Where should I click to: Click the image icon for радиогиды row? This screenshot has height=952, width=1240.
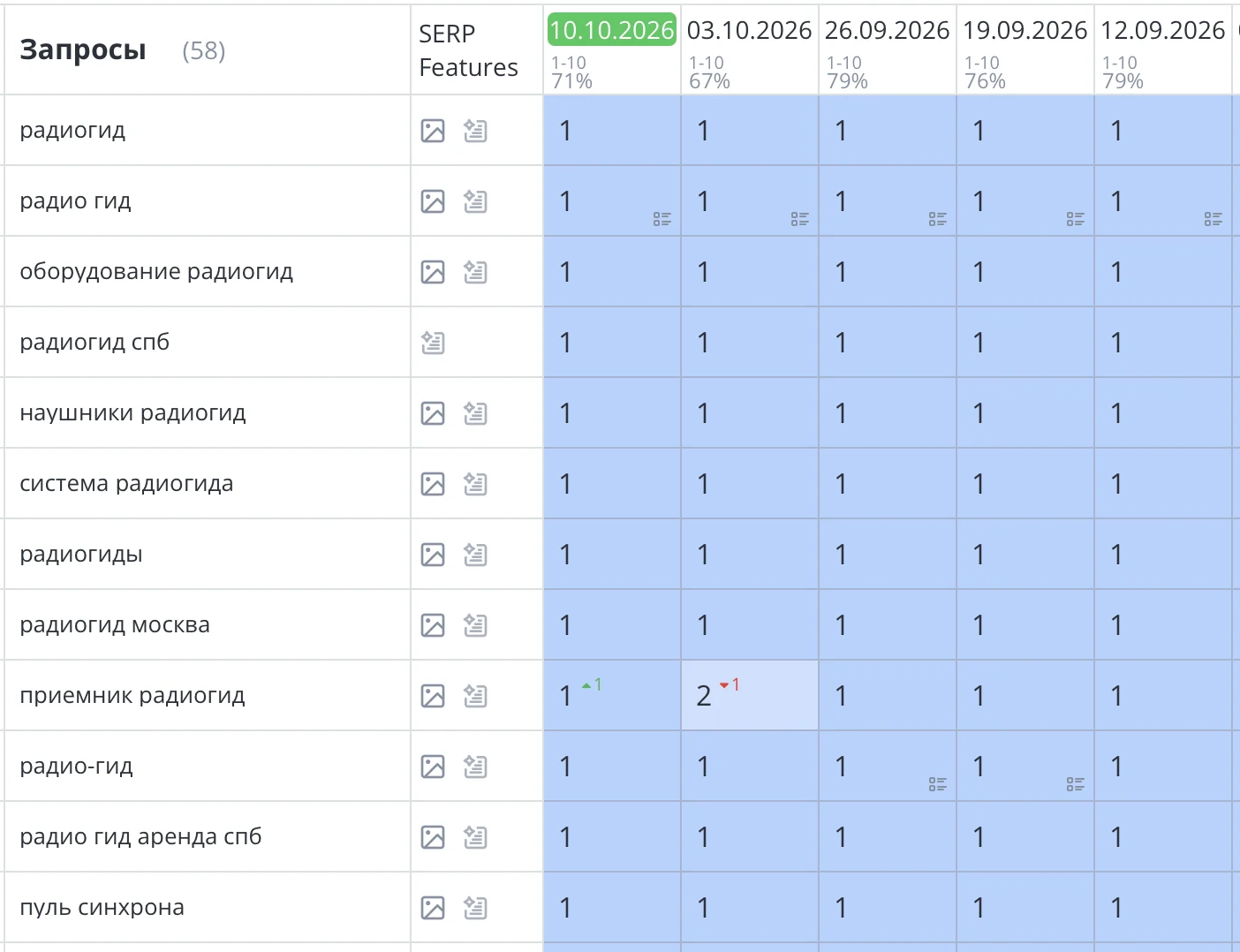pos(433,555)
